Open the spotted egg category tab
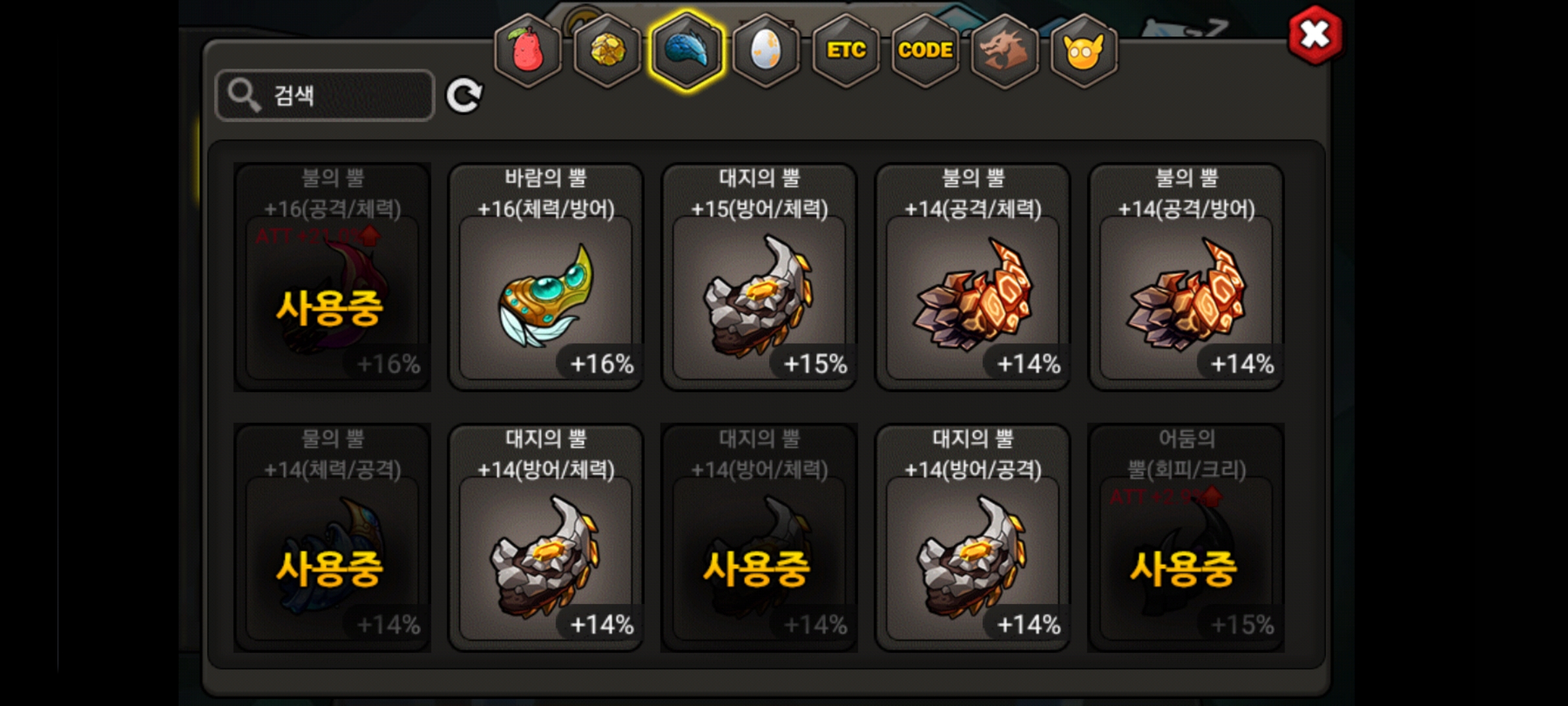Image resolution: width=1568 pixels, height=706 pixels. click(x=766, y=51)
